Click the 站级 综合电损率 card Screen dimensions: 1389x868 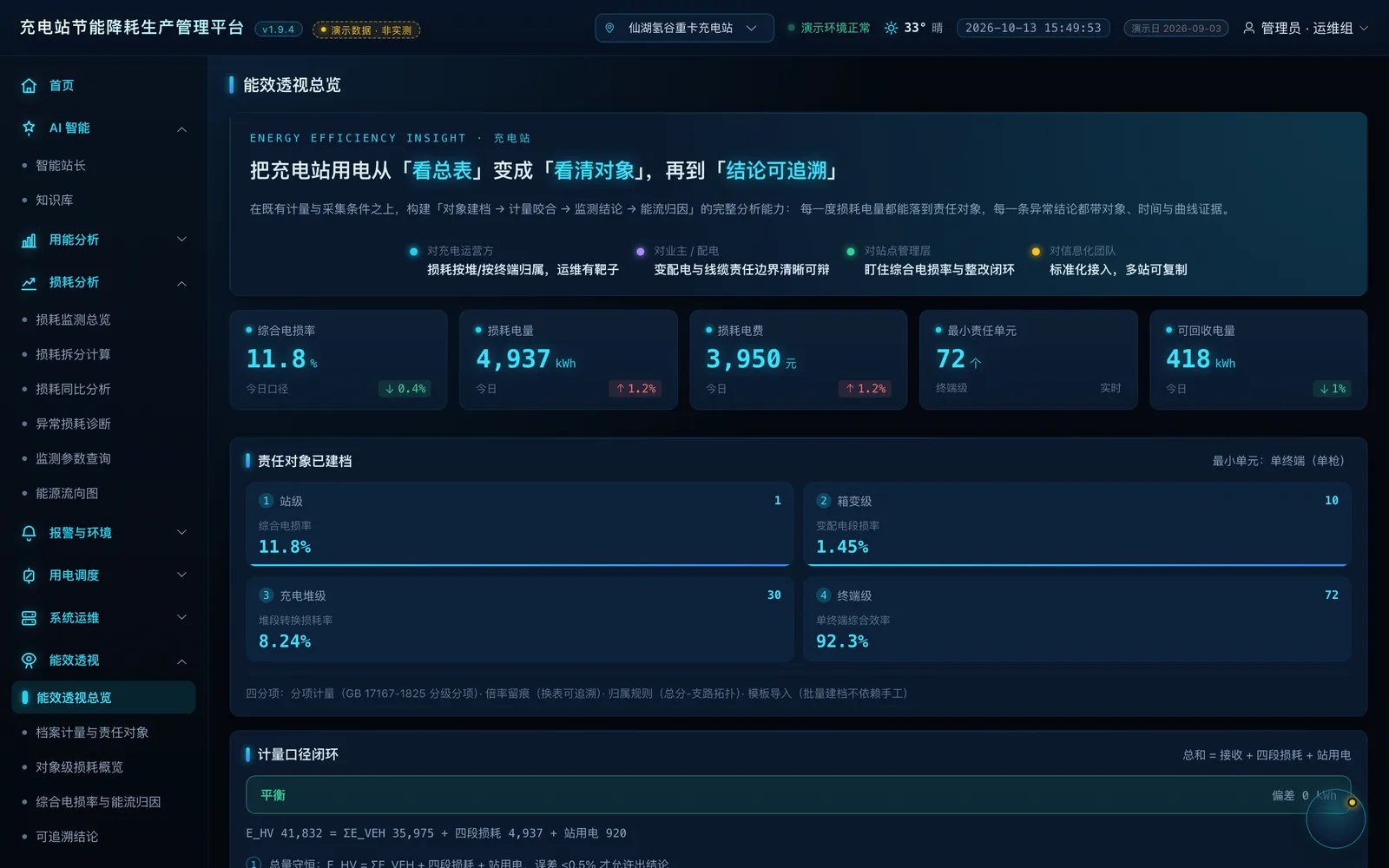point(519,523)
